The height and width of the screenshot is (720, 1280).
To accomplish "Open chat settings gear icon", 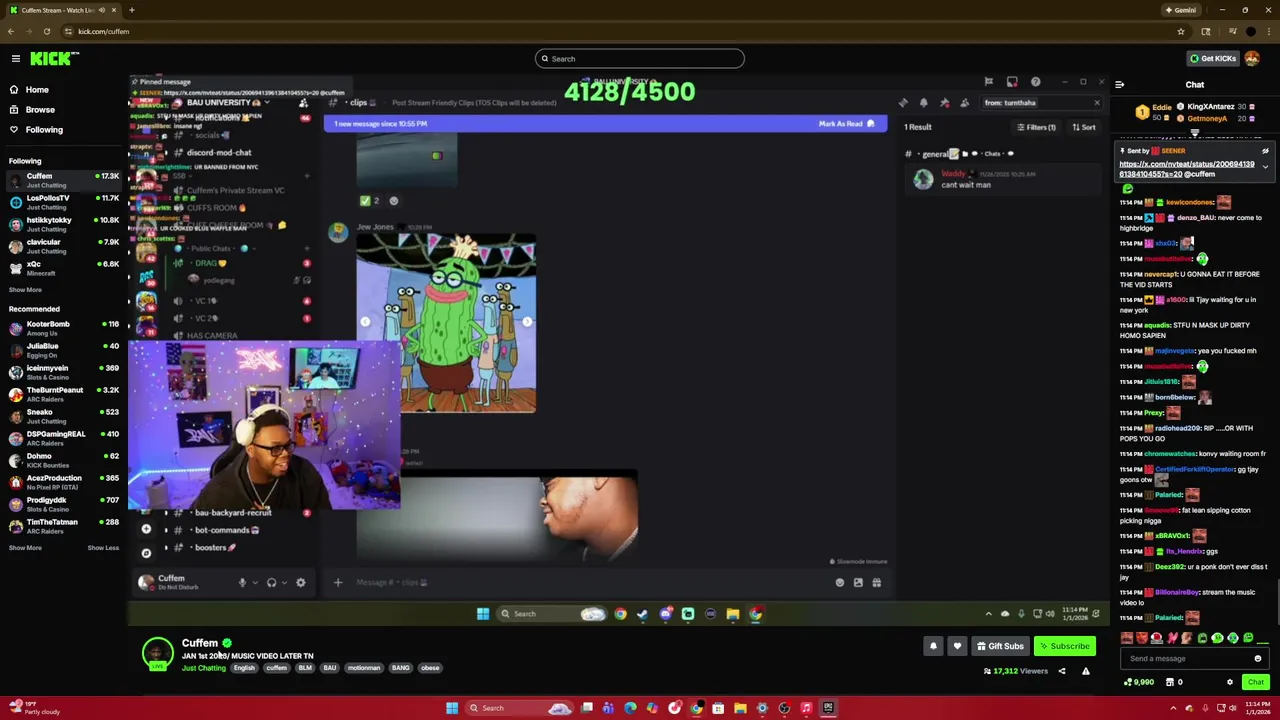I will click(x=1229, y=682).
